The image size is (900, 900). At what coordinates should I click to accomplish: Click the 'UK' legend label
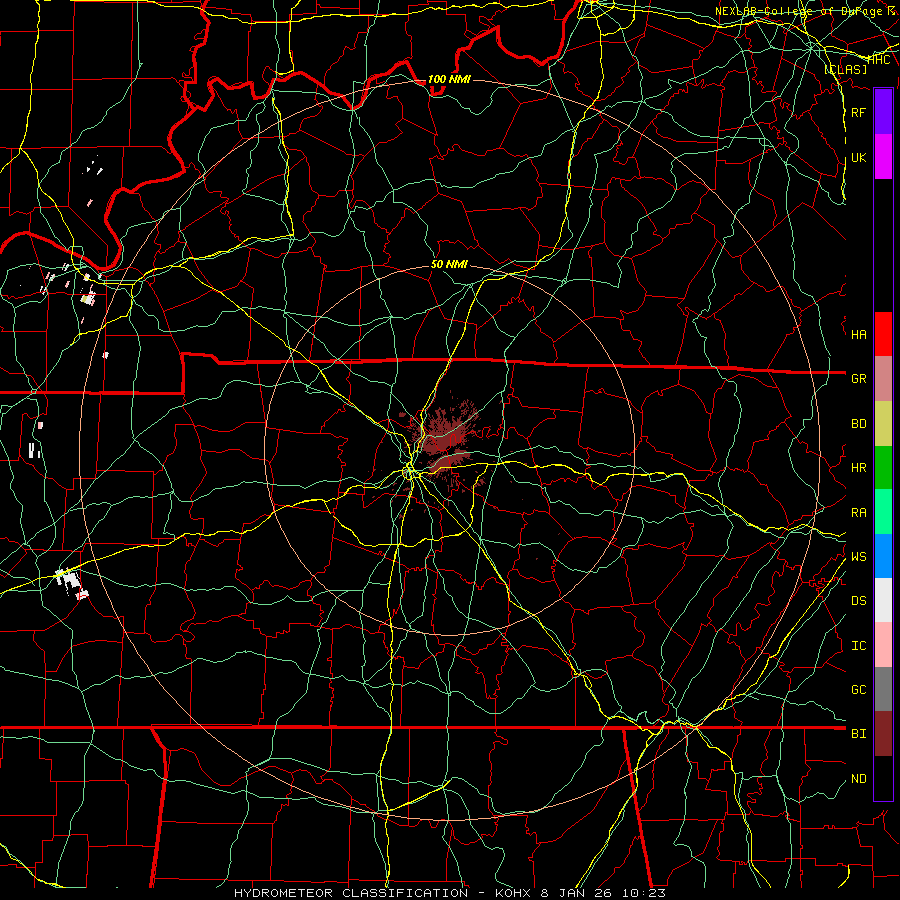(858, 157)
